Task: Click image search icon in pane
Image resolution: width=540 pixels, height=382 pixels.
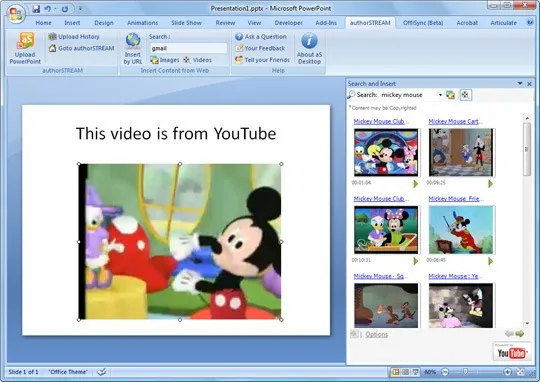Action: pyautogui.click(x=450, y=95)
